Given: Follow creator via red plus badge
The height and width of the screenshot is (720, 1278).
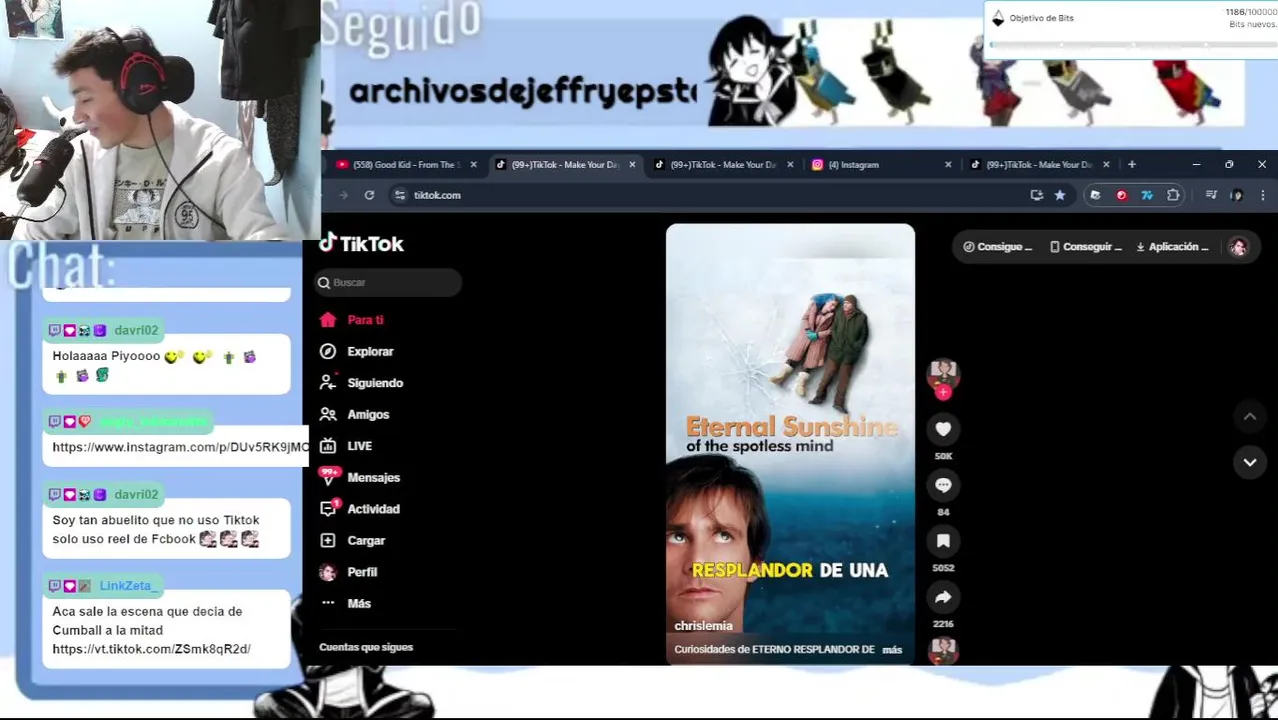Looking at the screenshot, I should pos(943,392).
